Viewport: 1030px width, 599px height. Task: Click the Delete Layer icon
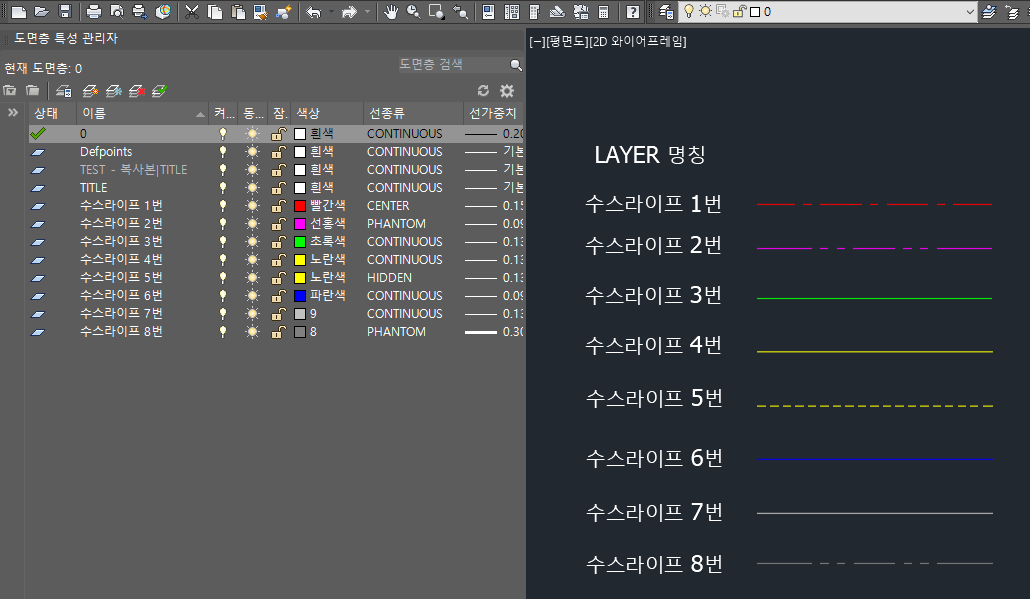pos(137,91)
